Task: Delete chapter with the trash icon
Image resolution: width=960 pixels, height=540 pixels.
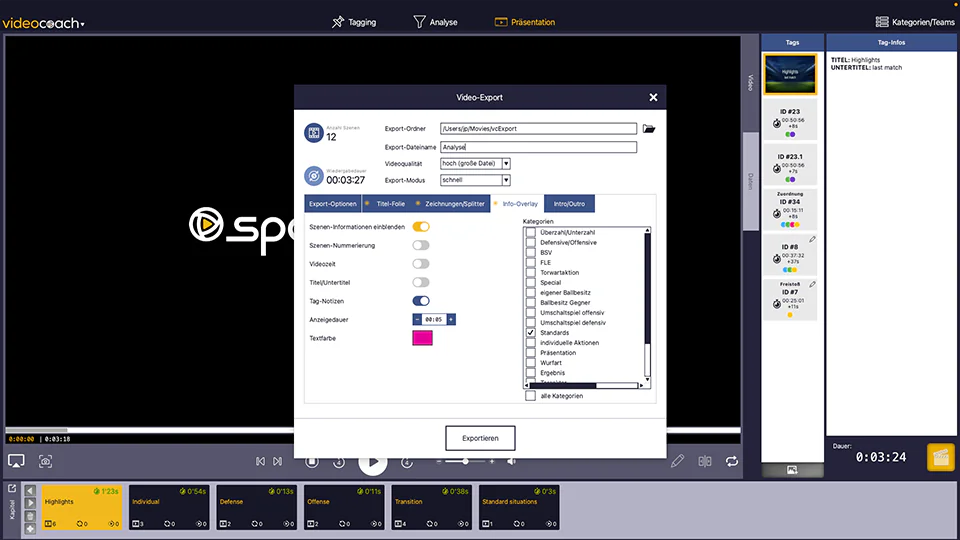Action: tap(30, 516)
